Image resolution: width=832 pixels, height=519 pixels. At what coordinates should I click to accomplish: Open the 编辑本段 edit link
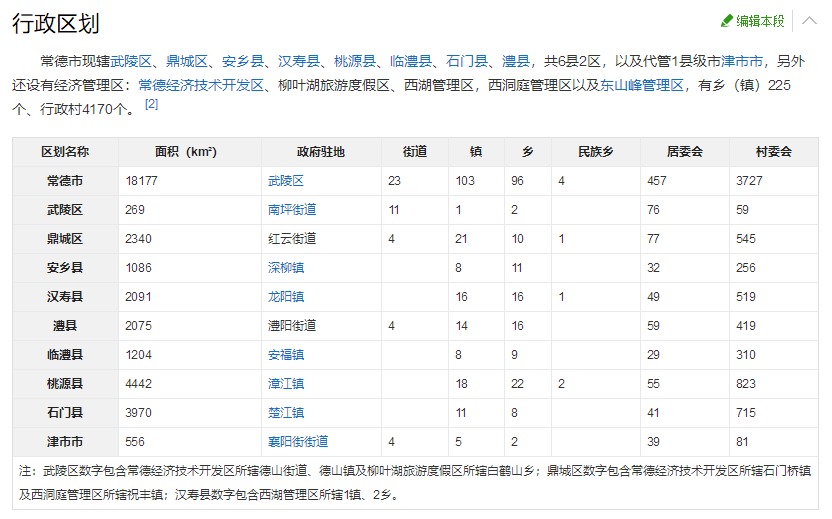click(x=760, y=21)
